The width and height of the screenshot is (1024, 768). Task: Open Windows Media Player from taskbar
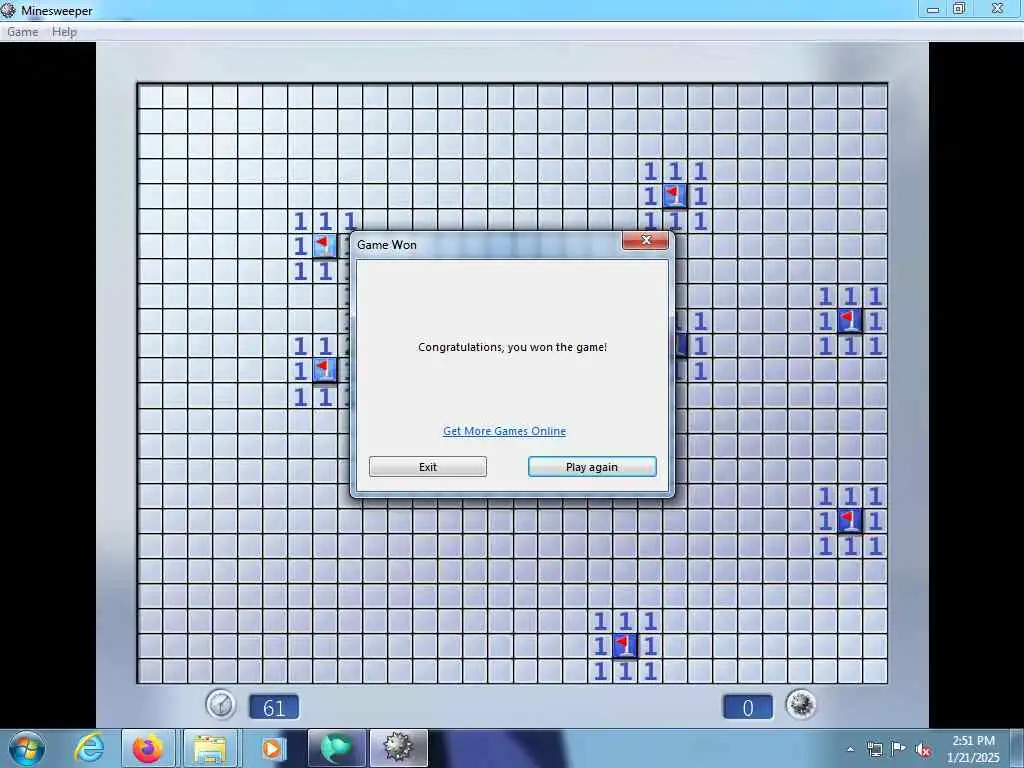(x=272, y=748)
